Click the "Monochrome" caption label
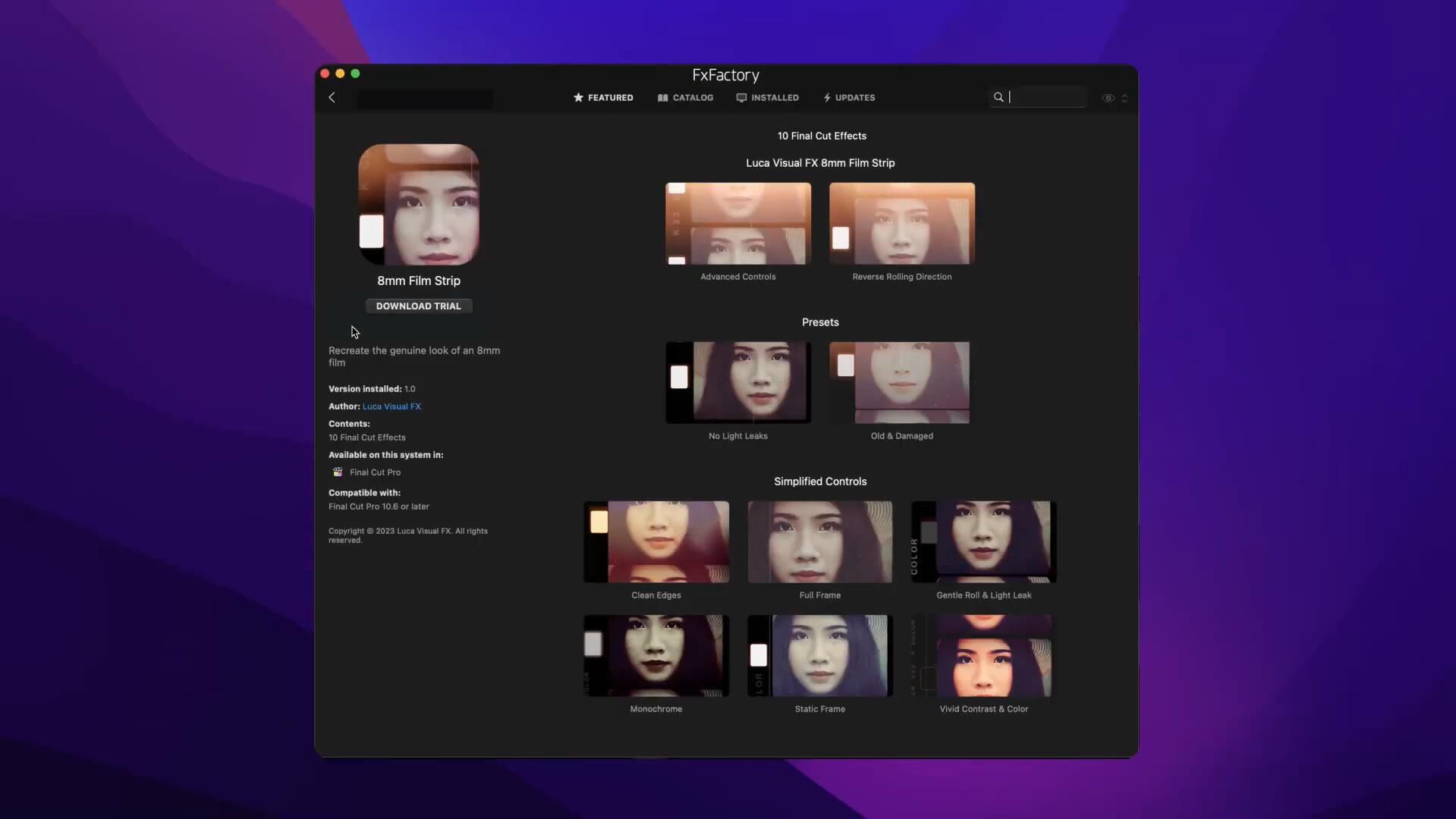The width and height of the screenshot is (1456, 819). tap(656, 709)
